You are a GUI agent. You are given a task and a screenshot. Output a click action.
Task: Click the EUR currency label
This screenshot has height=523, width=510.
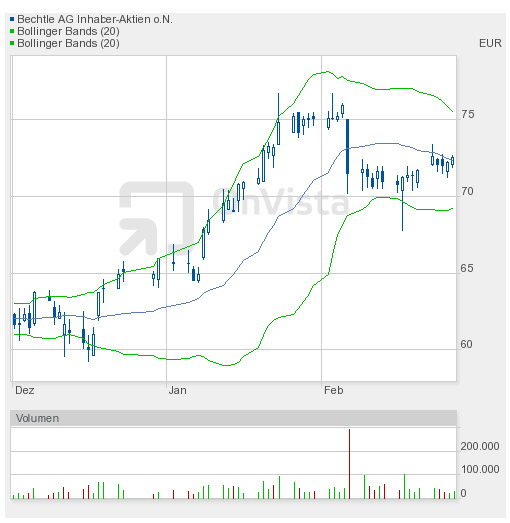pyautogui.click(x=490, y=43)
